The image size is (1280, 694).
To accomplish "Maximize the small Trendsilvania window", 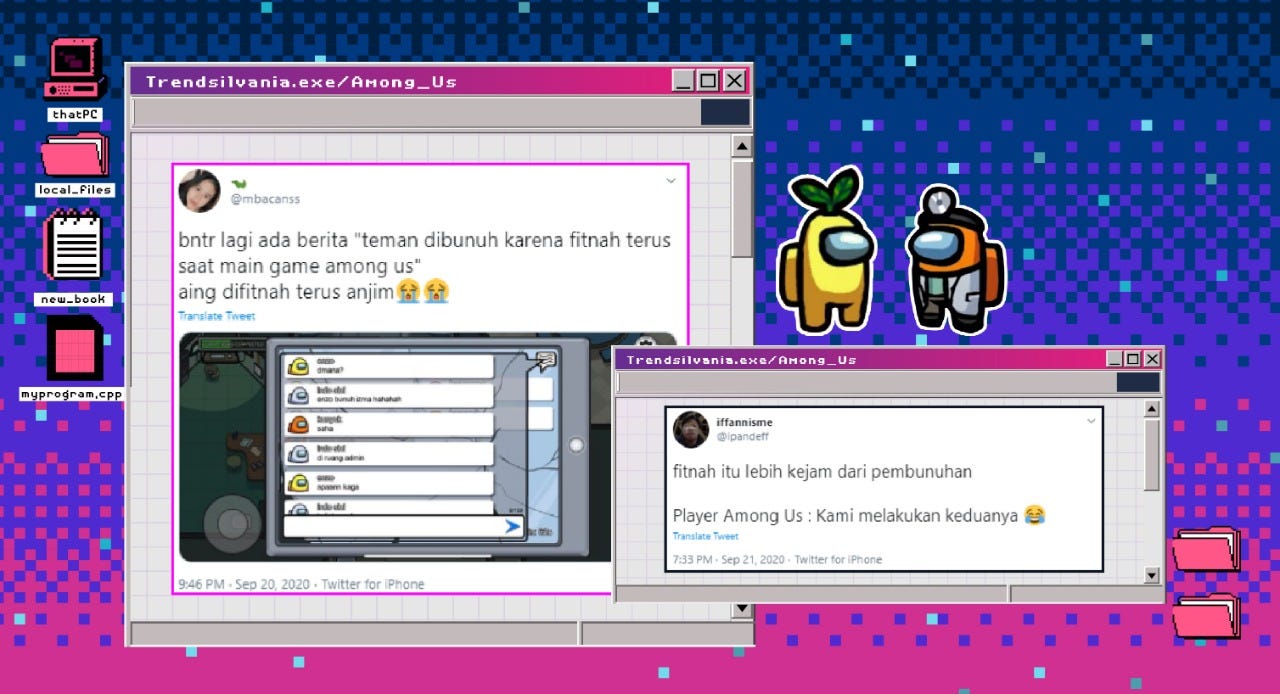I will click(1132, 359).
